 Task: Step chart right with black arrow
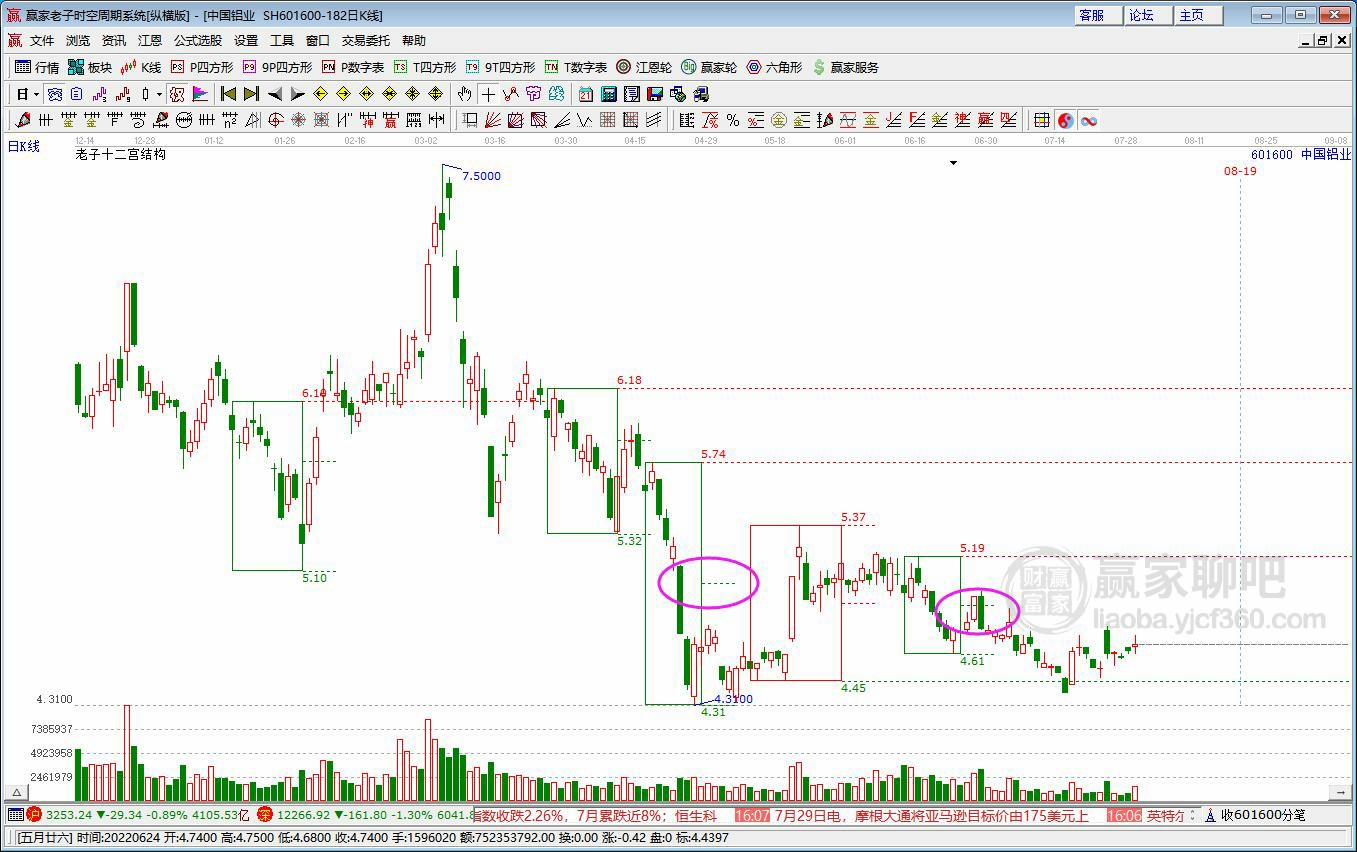tap(298, 94)
